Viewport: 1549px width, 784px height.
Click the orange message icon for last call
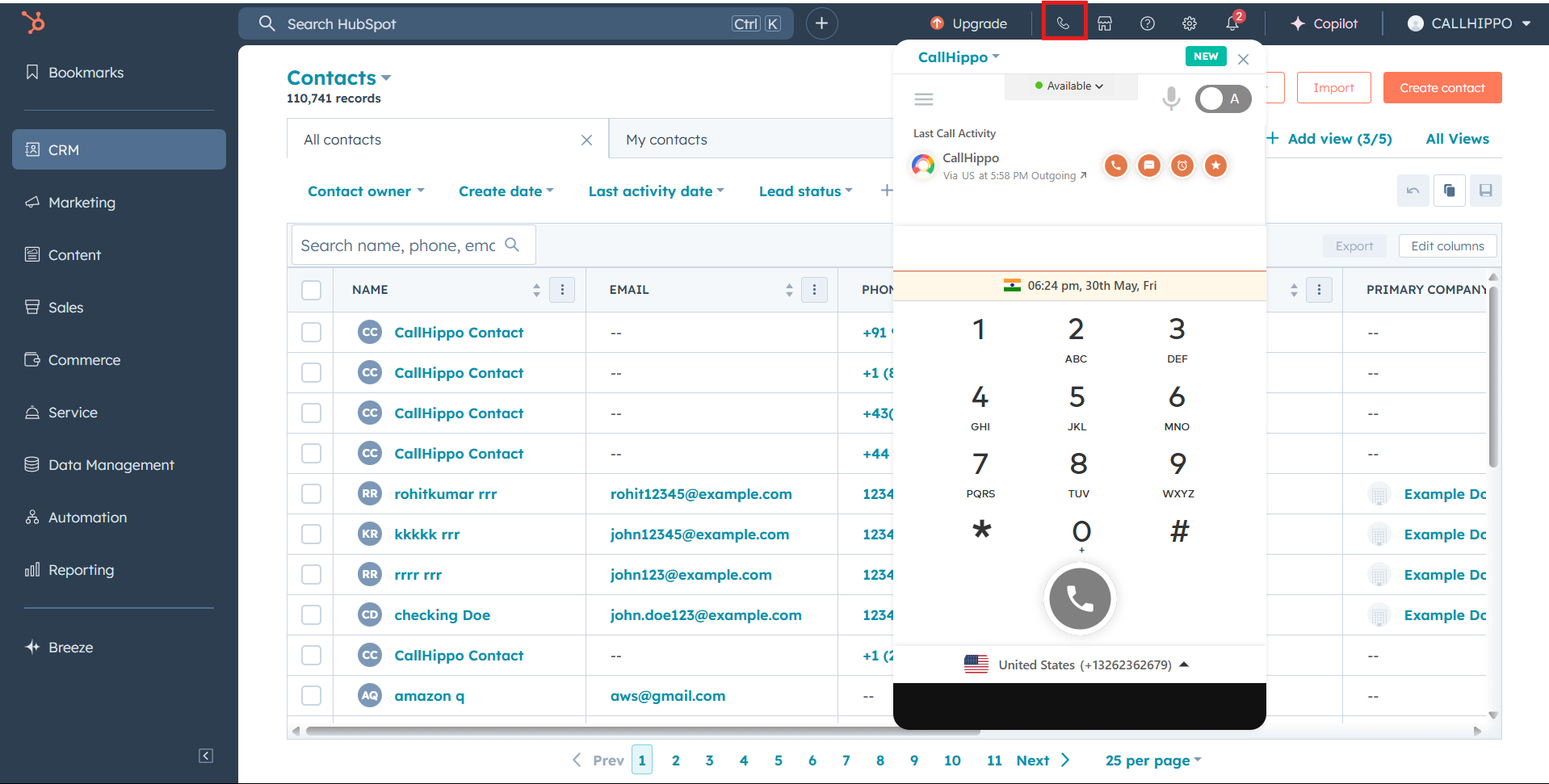(1148, 166)
